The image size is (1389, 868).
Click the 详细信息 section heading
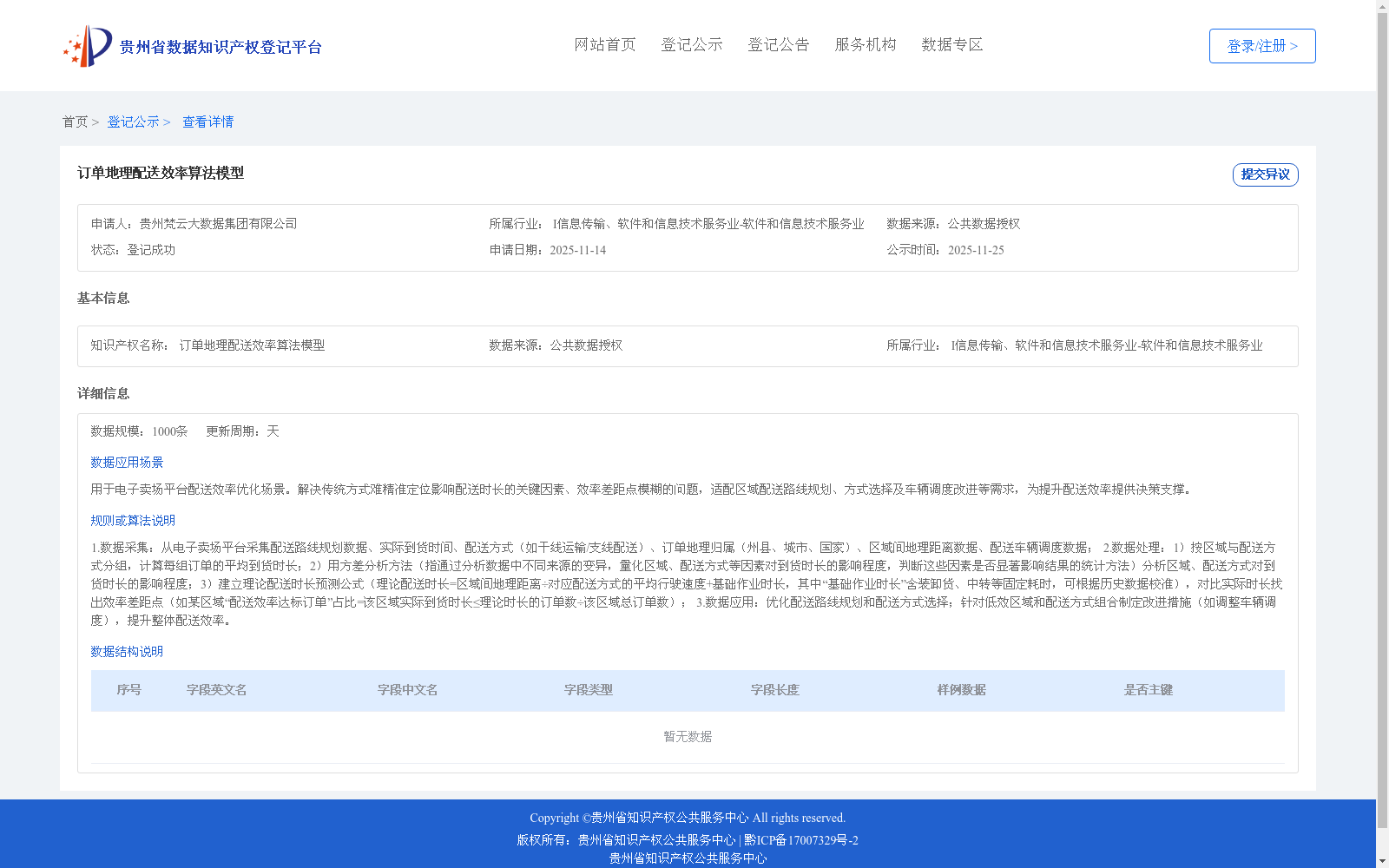click(x=103, y=393)
